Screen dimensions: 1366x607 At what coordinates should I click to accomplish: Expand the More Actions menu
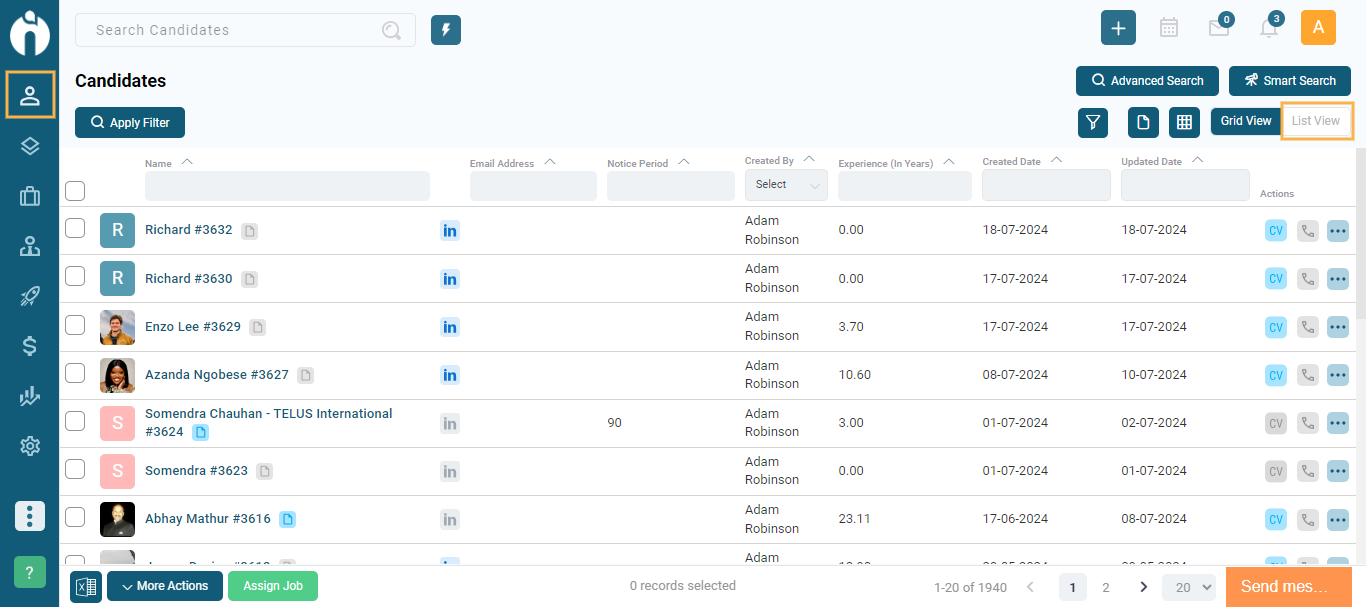pos(164,586)
